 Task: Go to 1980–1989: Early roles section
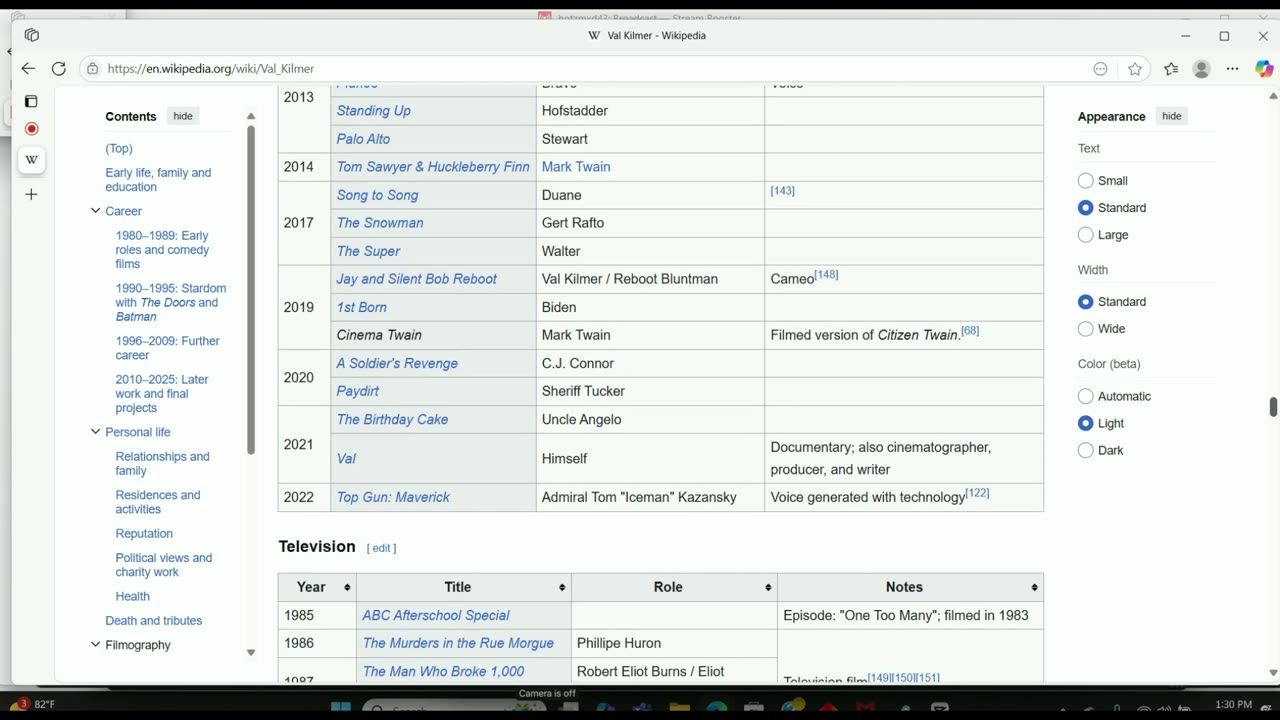pyautogui.click(x=162, y=250)
